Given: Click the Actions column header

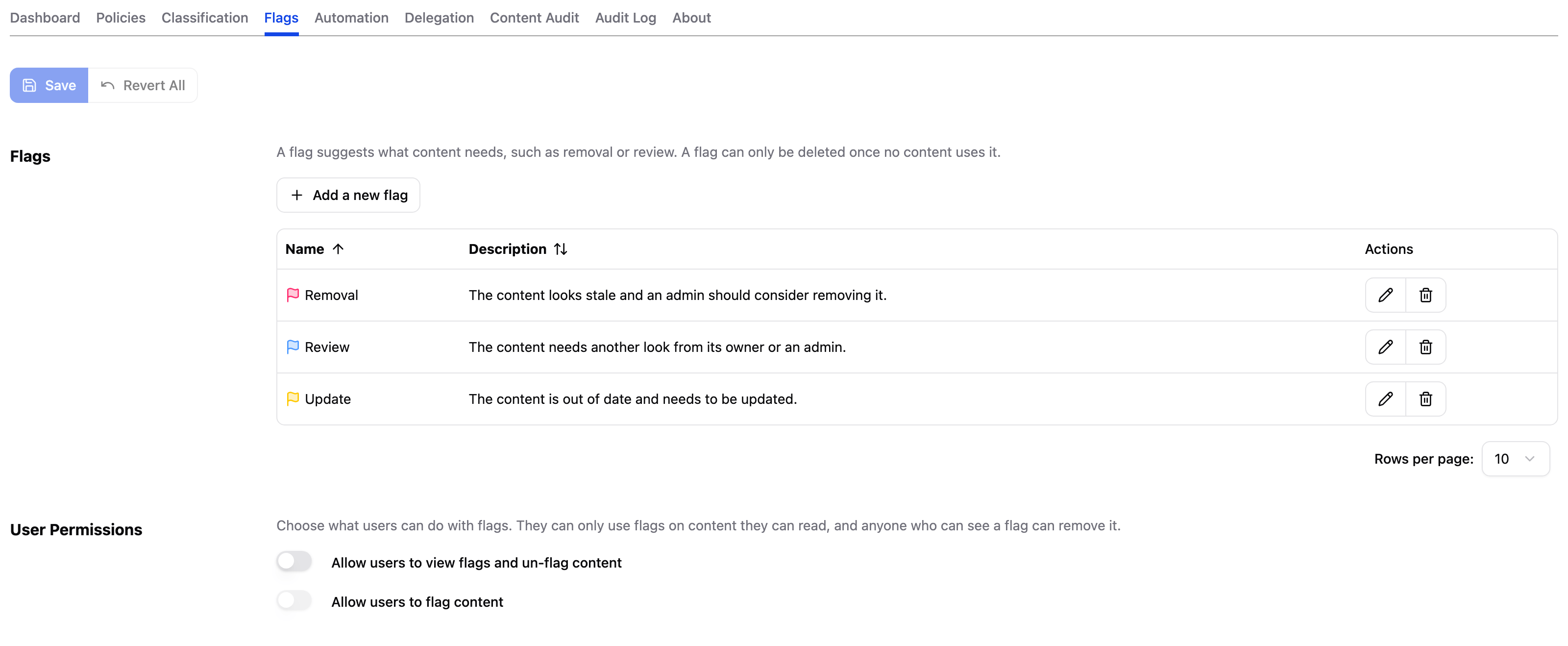Looking at the screenshot, I should point(1389,249).
